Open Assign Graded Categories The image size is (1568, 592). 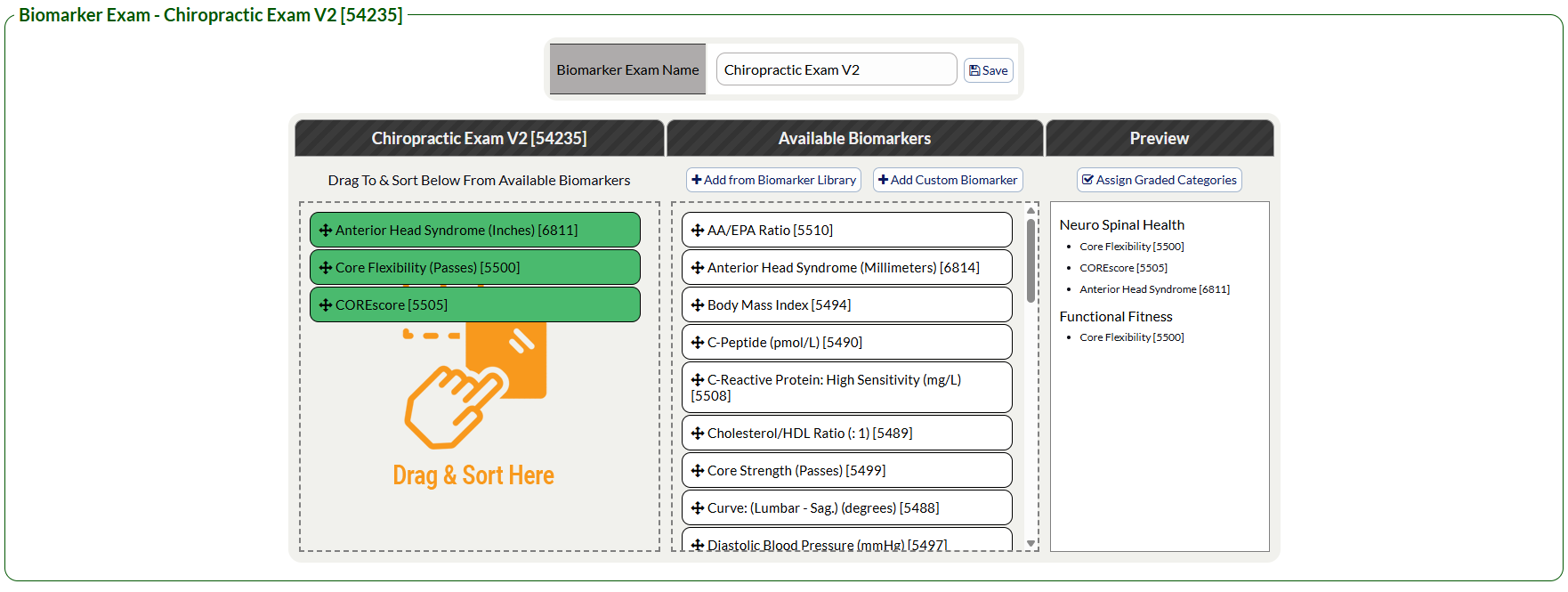pyautogui.click(x=1160, y=180)
